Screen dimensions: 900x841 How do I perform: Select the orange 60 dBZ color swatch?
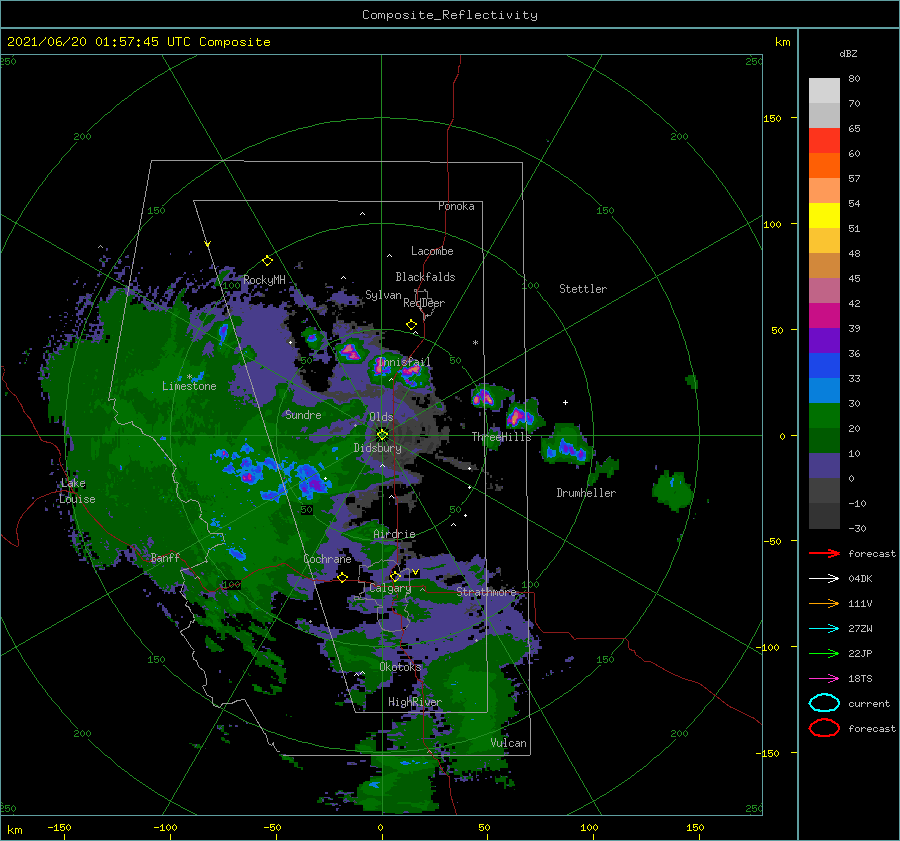pos(824,165)
